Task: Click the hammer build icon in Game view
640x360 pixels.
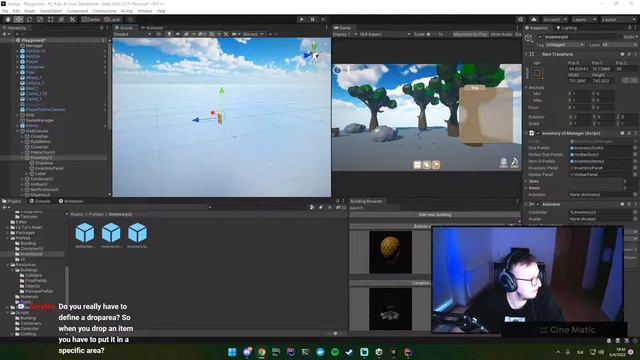Action: point(514,162)
